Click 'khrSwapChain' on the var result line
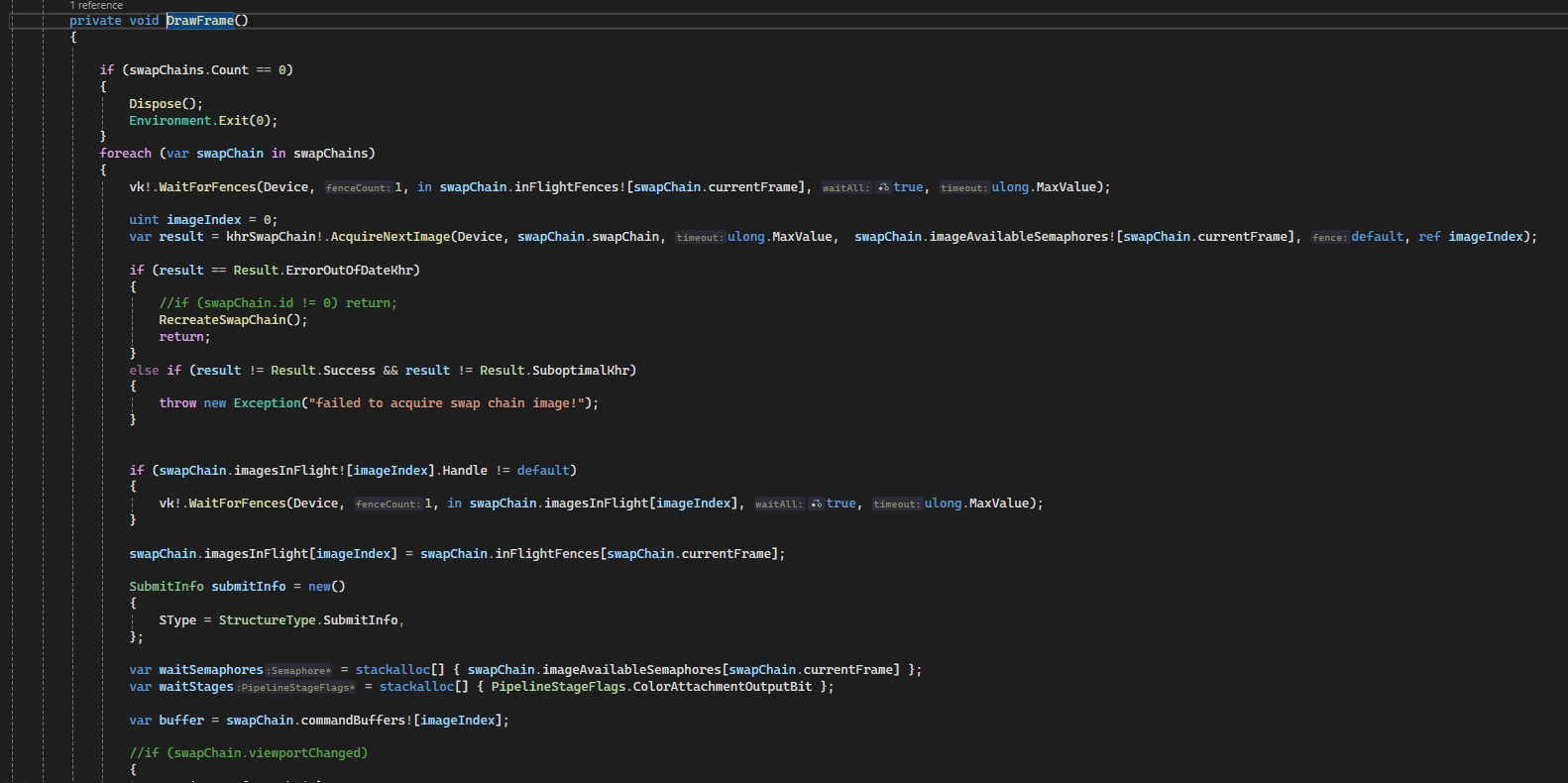Screen dimensions: 1568x783 (271, 237)
